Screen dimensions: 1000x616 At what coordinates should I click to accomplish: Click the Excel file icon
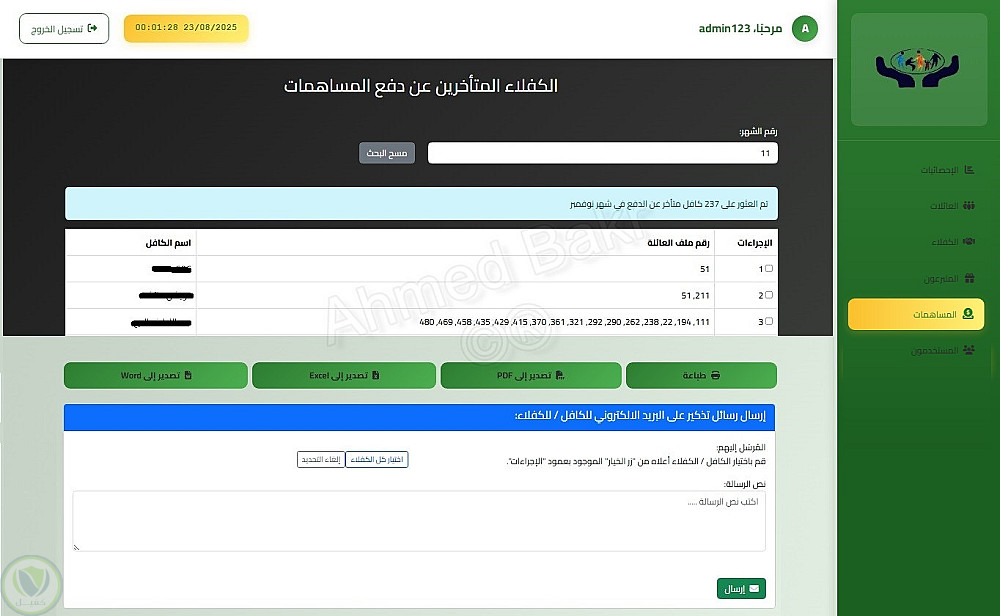[x=376, y=375]
